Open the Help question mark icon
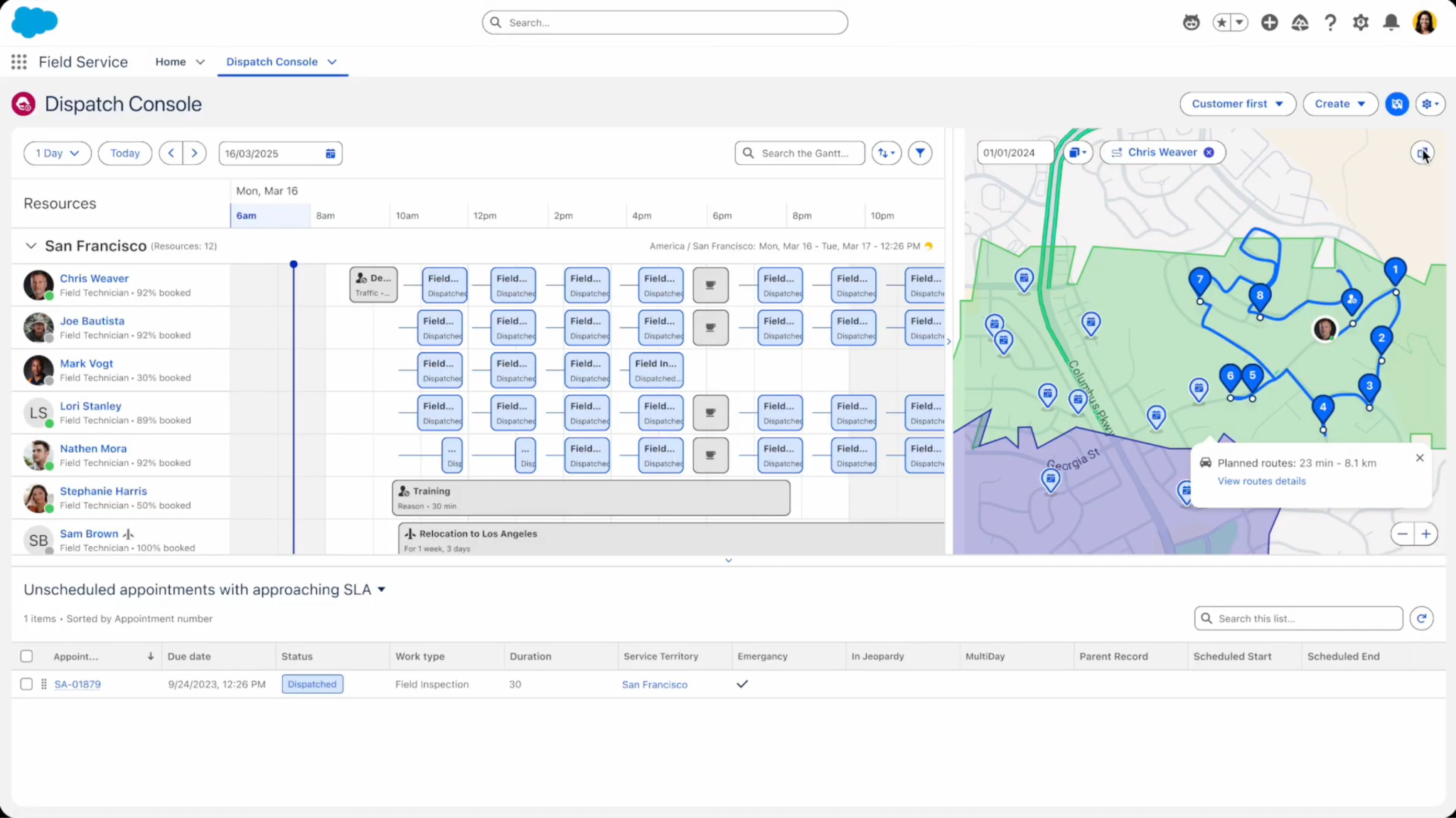Viewport: 1456px width, 818px height. (1330, 23)
